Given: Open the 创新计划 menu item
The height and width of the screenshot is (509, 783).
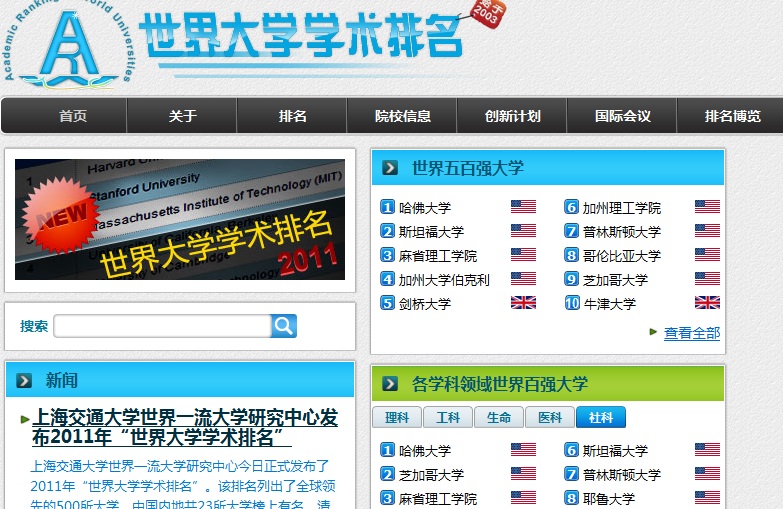Looking at the screenshot, I should point(512,116).
